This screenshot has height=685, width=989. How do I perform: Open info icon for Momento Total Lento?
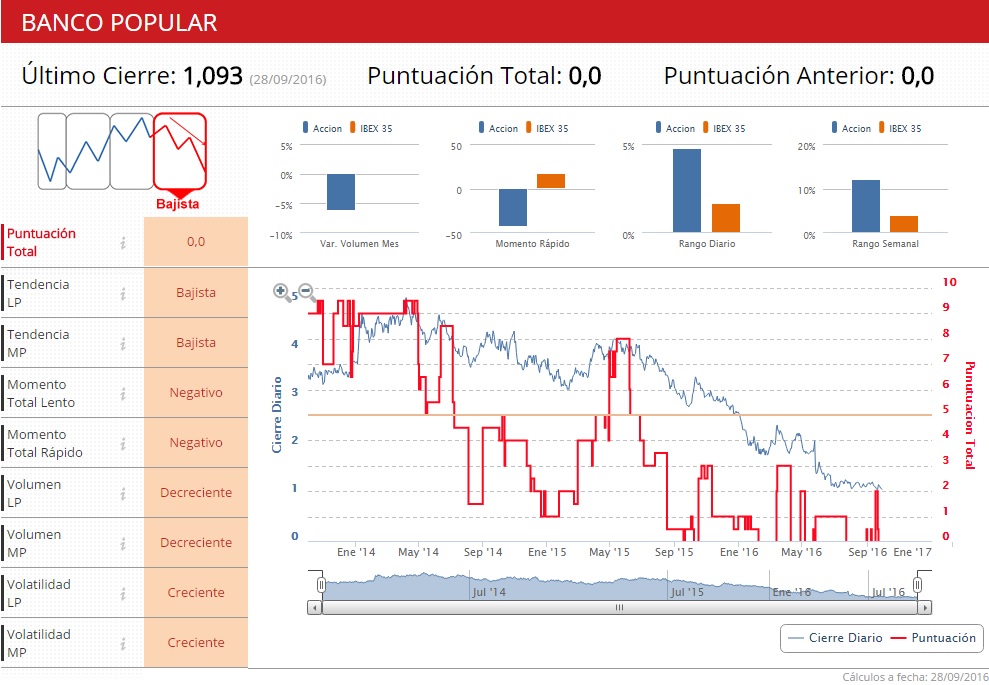[x=123, y=394]
